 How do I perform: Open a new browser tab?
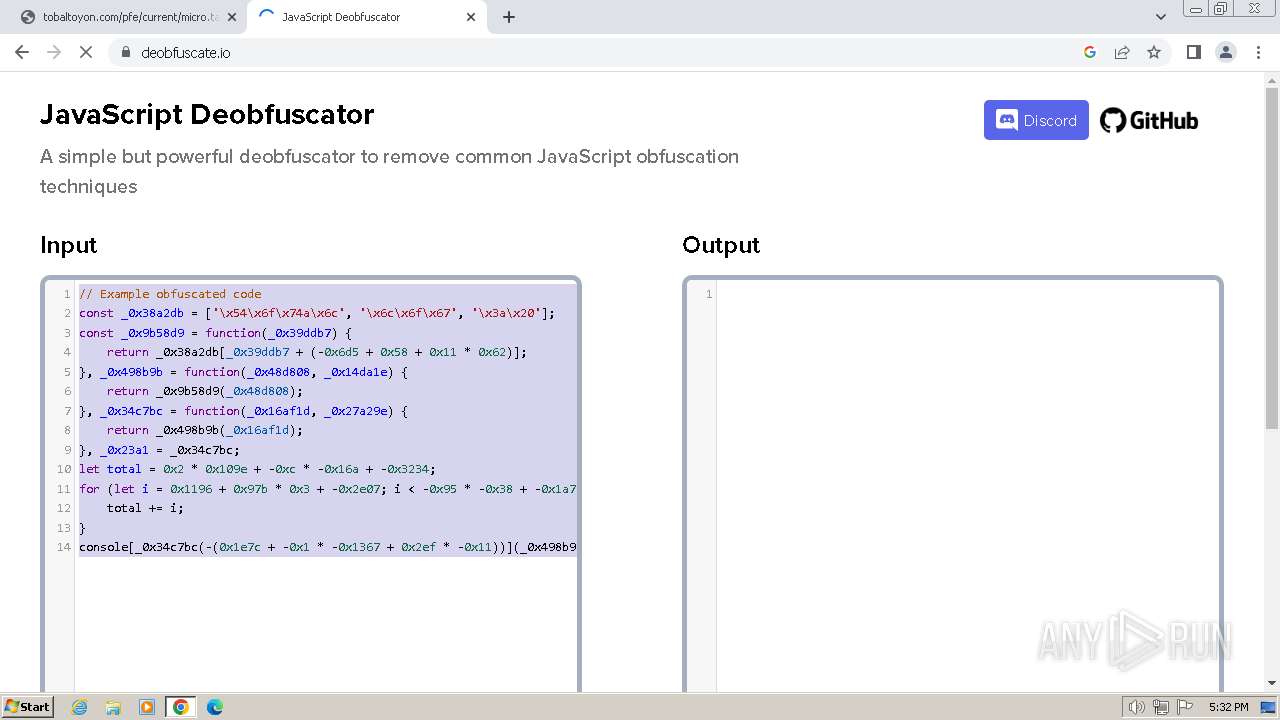coord(509,17)
